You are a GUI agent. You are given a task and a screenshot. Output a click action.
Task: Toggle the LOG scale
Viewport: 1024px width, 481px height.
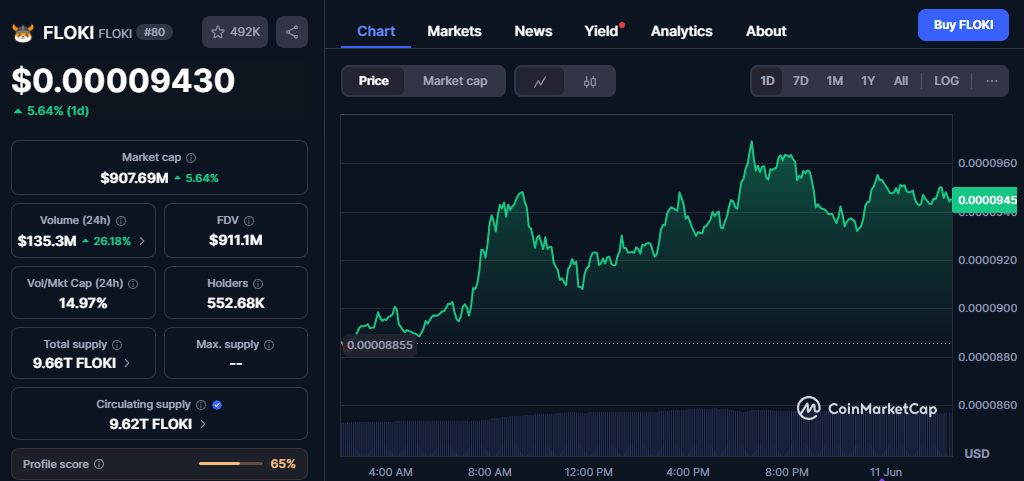click(946, 81)
